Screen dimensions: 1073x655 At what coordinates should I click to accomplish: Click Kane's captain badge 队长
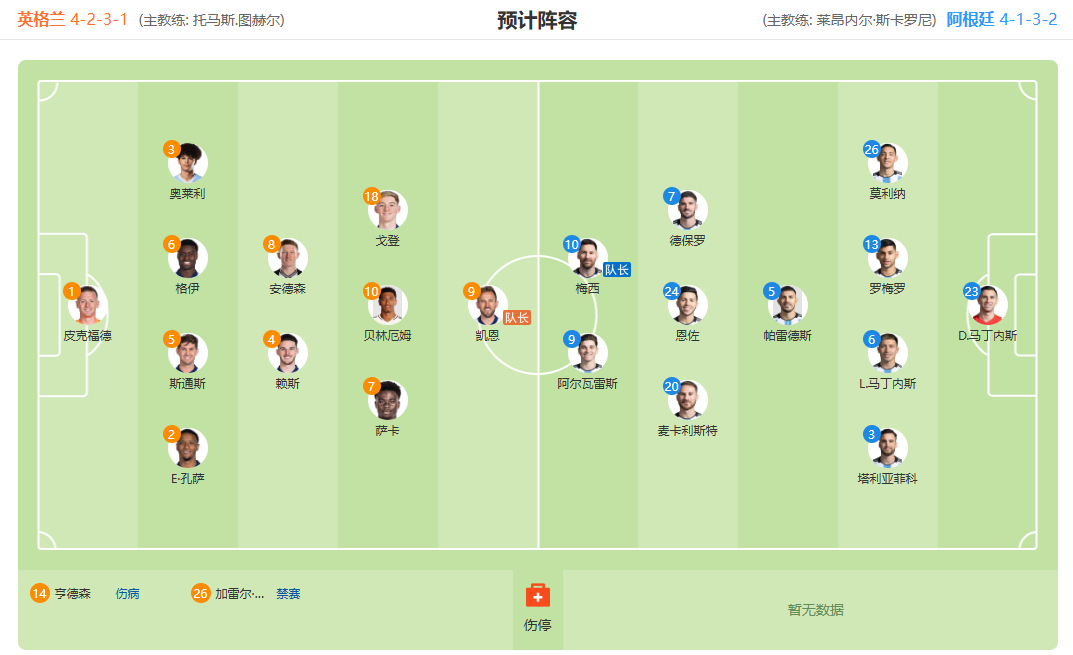517,318
